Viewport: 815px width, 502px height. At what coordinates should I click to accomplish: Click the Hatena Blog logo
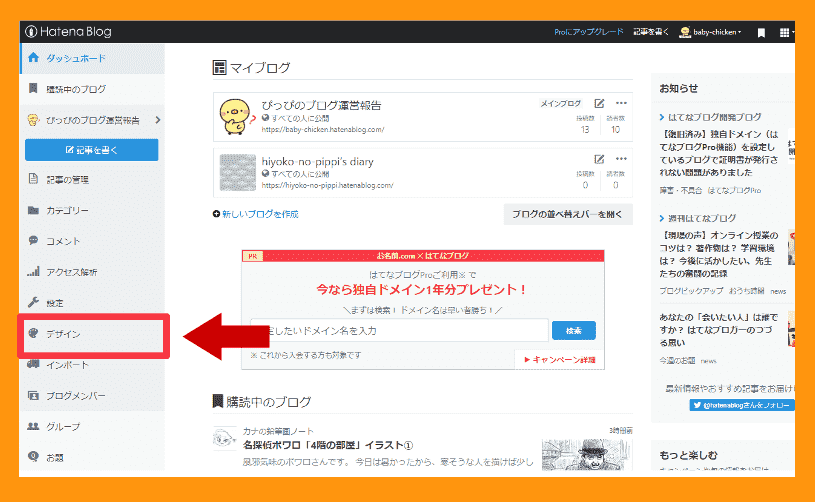point(68,32)
